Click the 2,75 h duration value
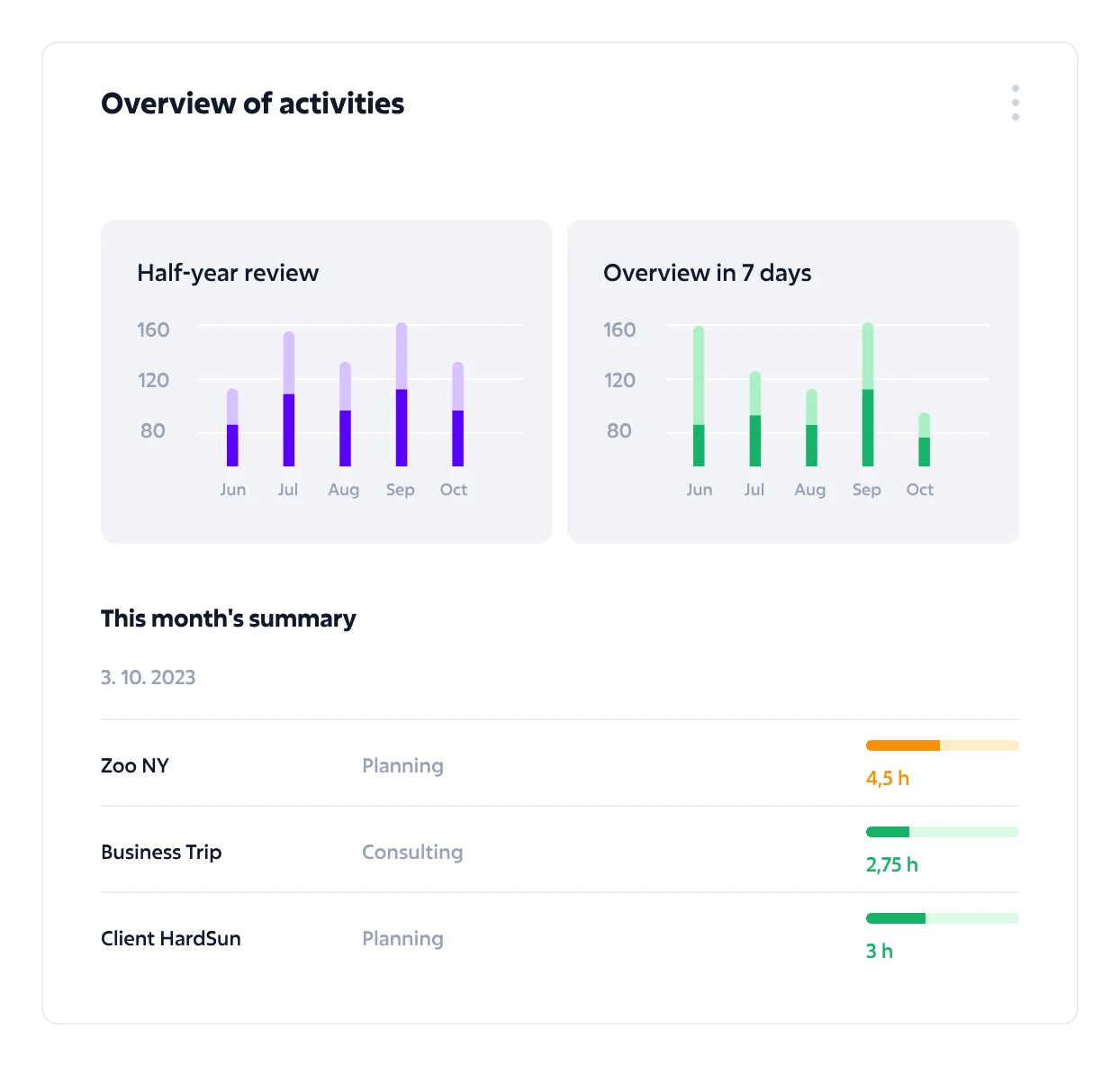This screenshot has height=1066, width=1120. (x=892, y=864)
